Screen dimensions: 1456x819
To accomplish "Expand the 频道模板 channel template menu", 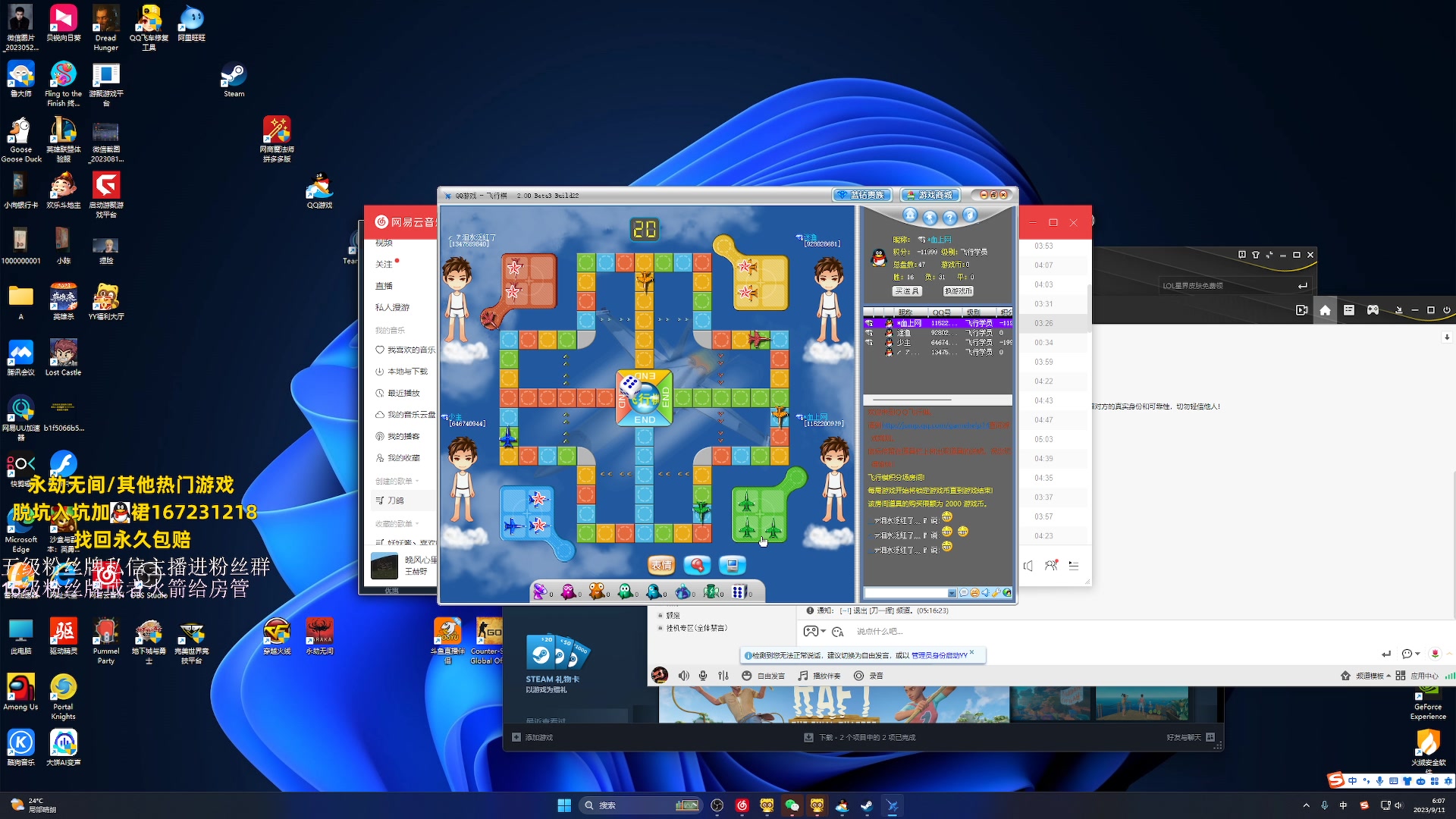I will tap(1373, 676).
